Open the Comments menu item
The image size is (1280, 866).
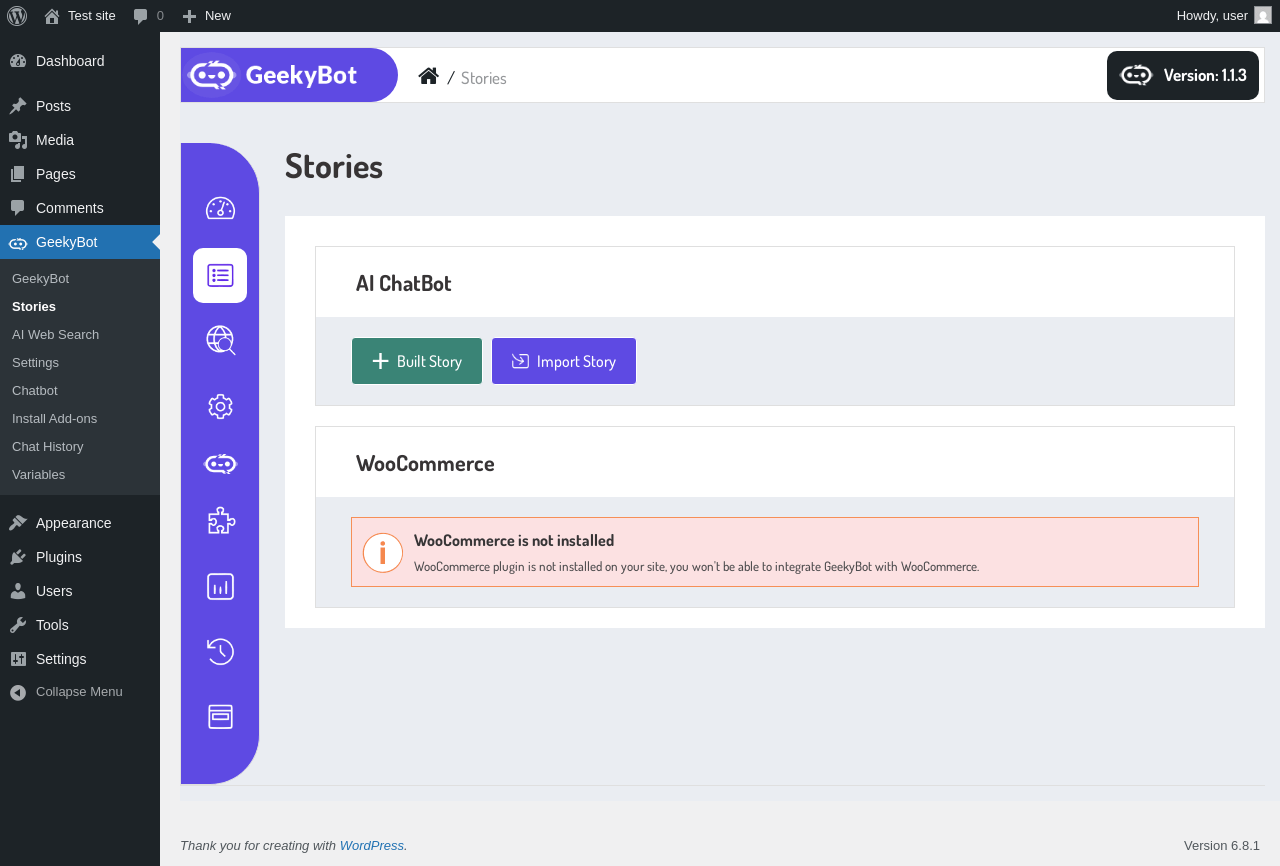[80, 208]
